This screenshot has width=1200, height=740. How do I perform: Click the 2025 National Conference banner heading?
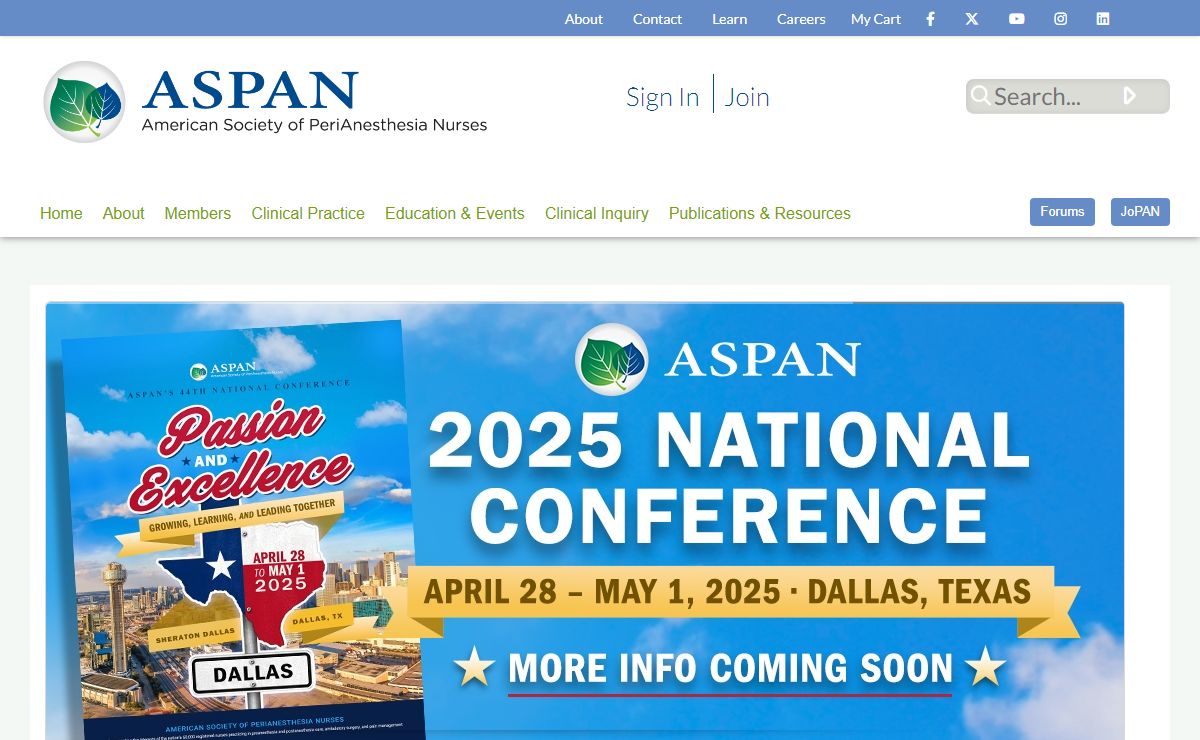(729, 478)
